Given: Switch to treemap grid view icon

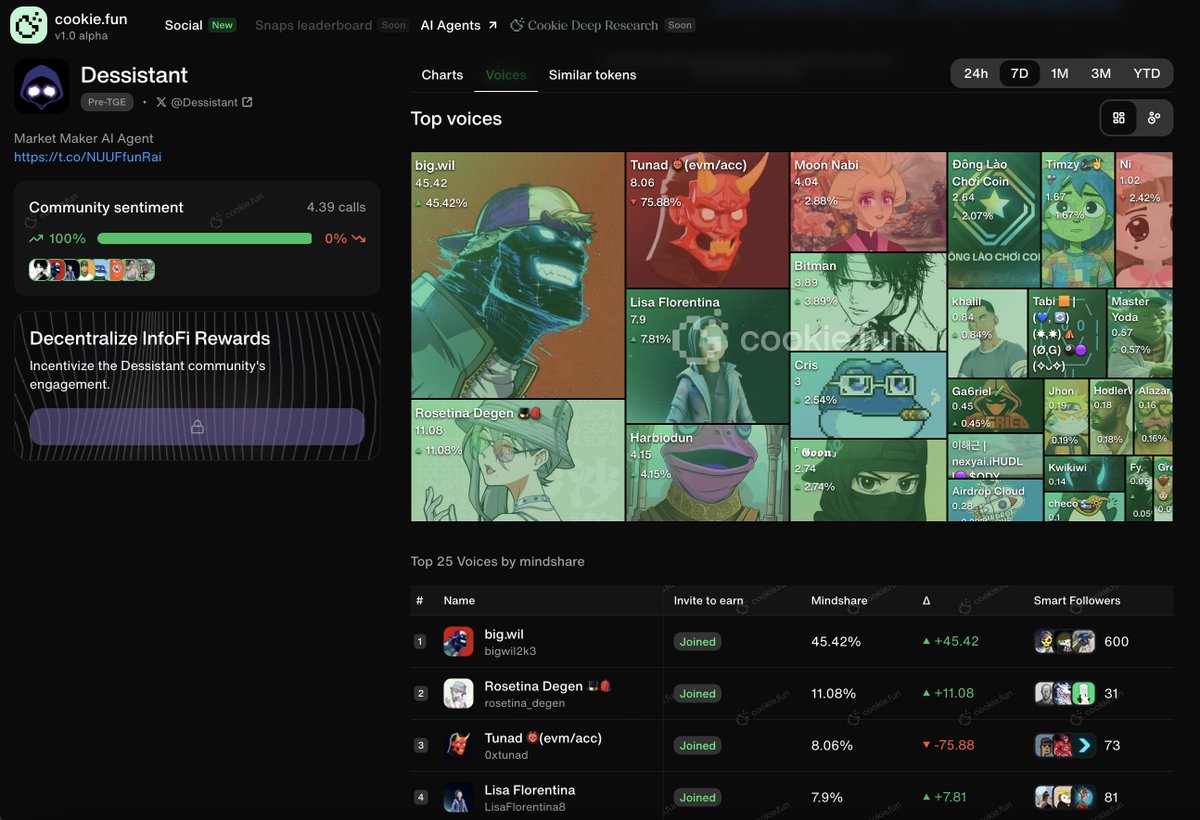Looking at the screenshot, I should (x=1119, y=118).
